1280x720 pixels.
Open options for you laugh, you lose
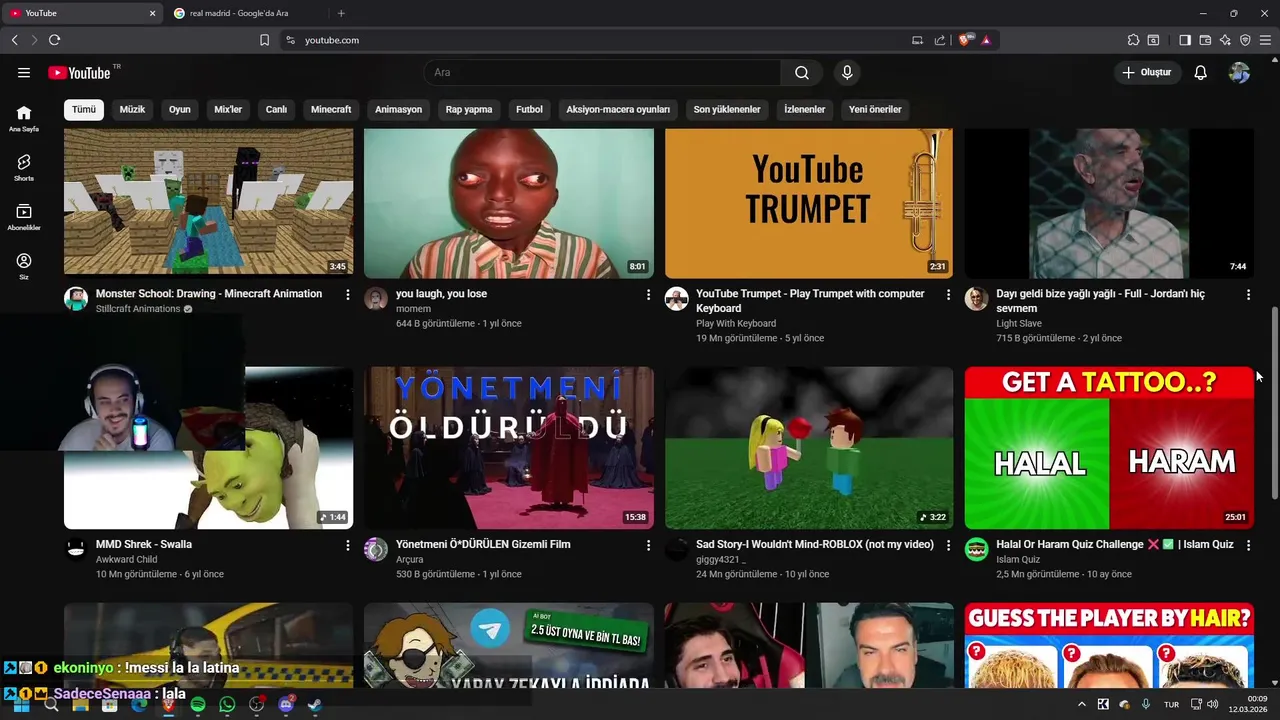click(x=648, y=295)
